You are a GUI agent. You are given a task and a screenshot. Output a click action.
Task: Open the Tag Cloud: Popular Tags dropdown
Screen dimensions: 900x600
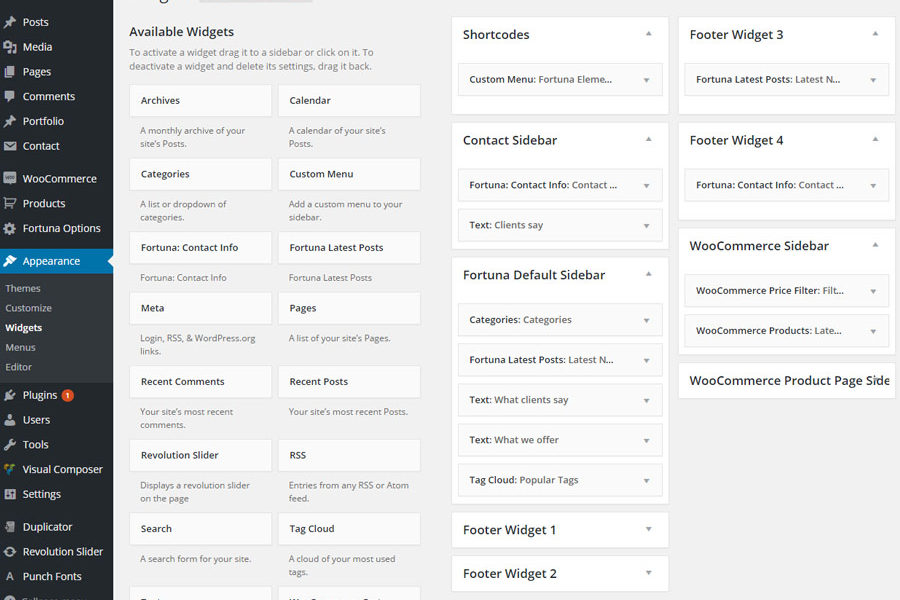646,481
